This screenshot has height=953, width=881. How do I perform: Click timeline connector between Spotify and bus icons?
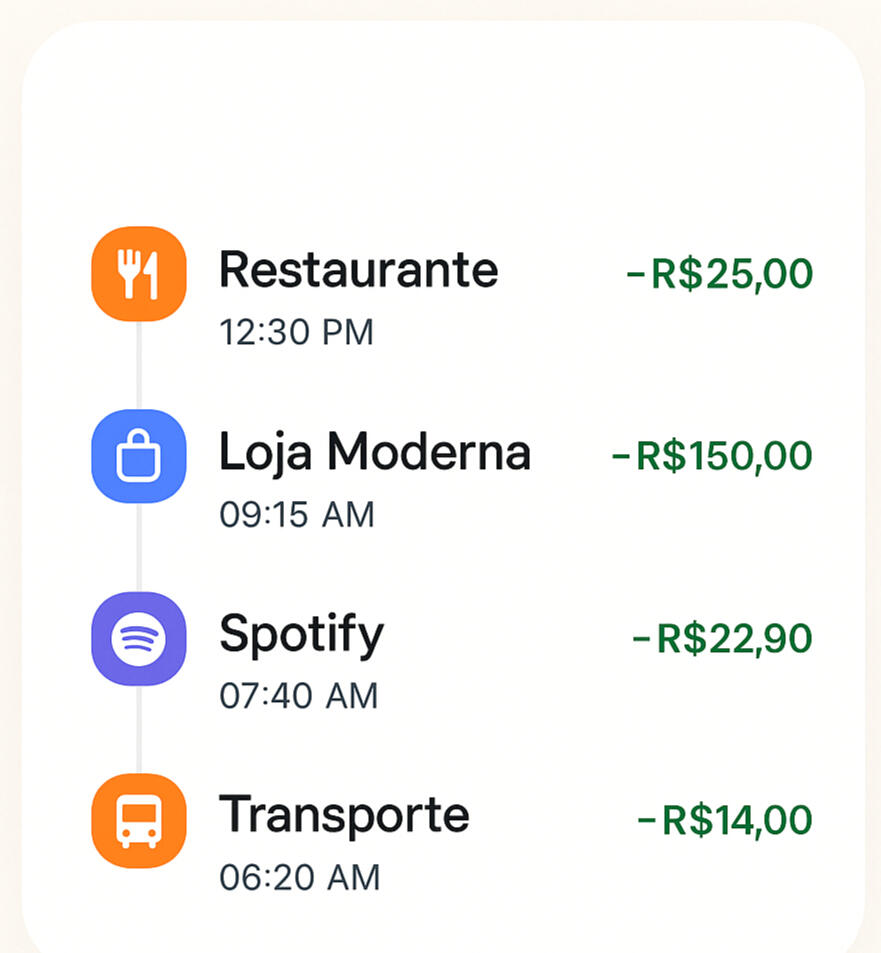point(138,729)
